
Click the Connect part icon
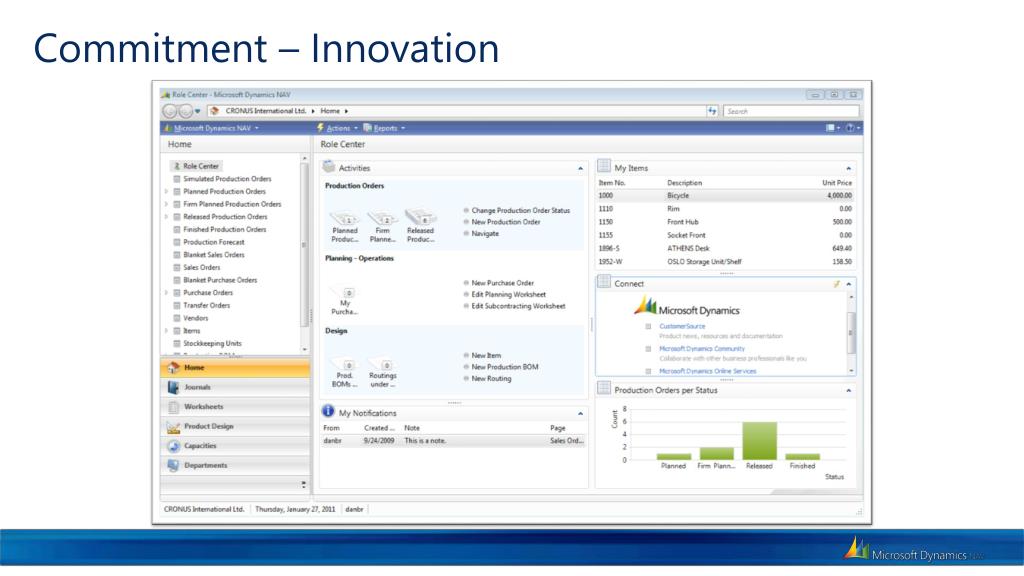(x=604, y=282)
